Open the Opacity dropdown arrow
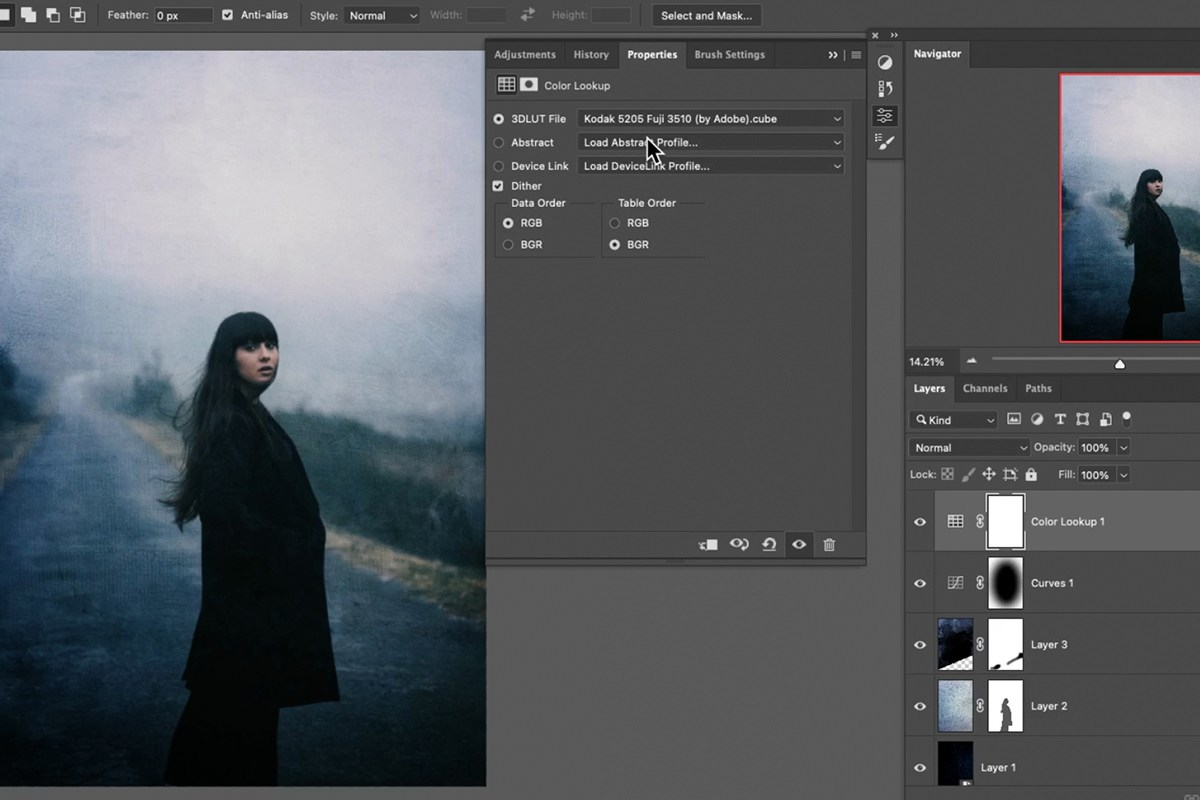The height and width of the screenshot is (800, 1200). coord(1124,447)
